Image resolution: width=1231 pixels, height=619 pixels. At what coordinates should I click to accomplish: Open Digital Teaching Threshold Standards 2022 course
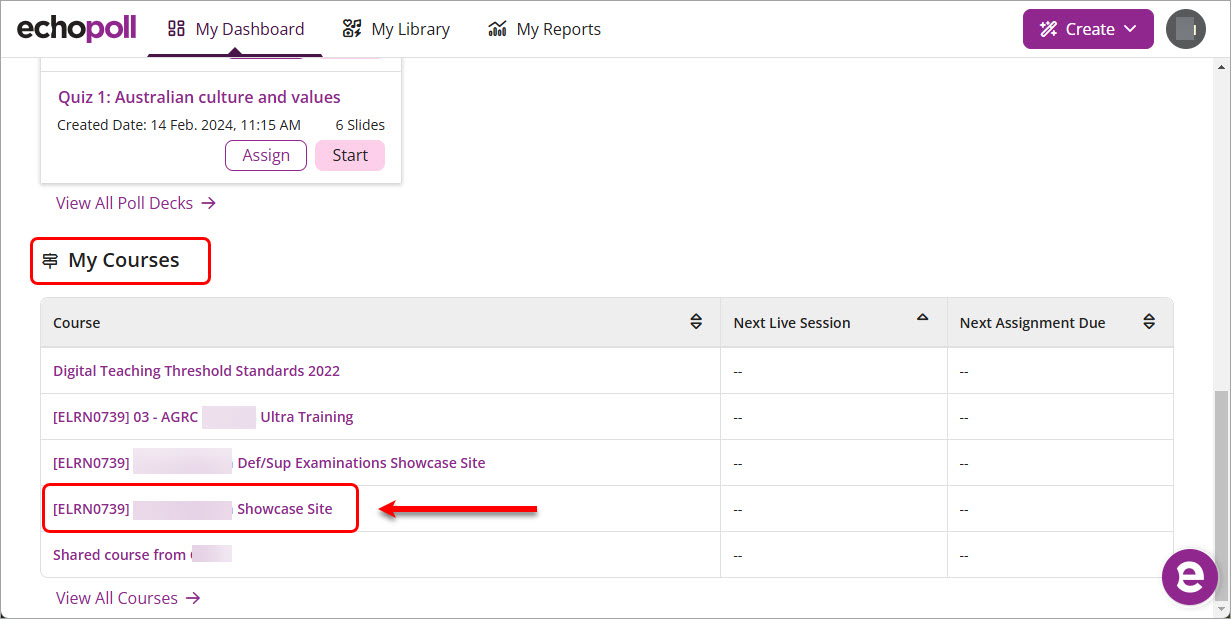coord(196,371)
